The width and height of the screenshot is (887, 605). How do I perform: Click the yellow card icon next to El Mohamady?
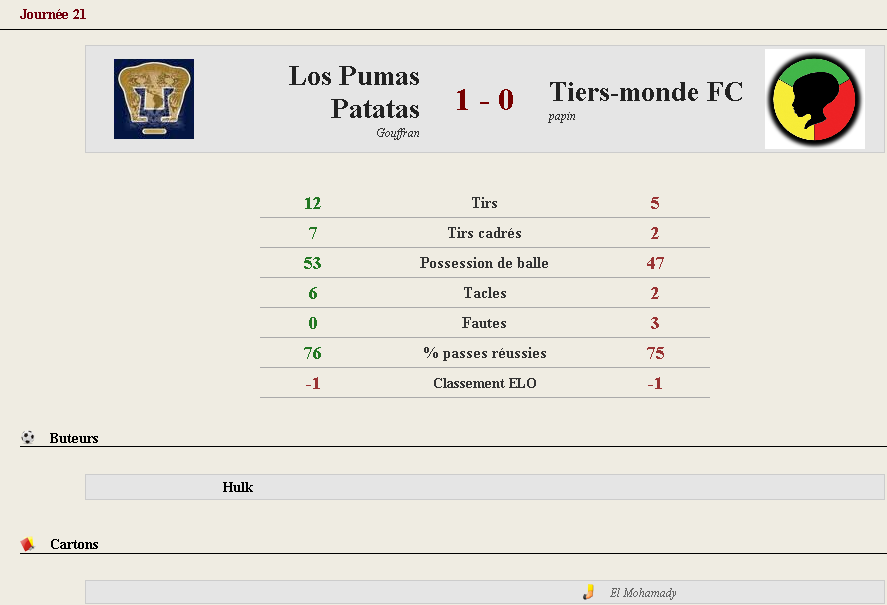tap(588, 592)
